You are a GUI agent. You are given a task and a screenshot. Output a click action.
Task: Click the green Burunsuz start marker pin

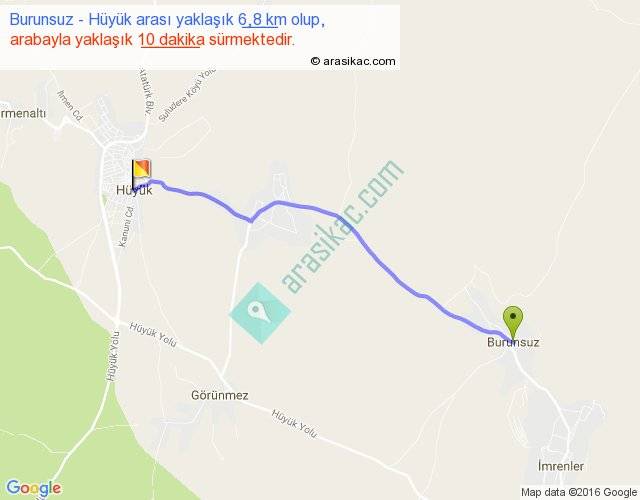click(x=513, y=322)
